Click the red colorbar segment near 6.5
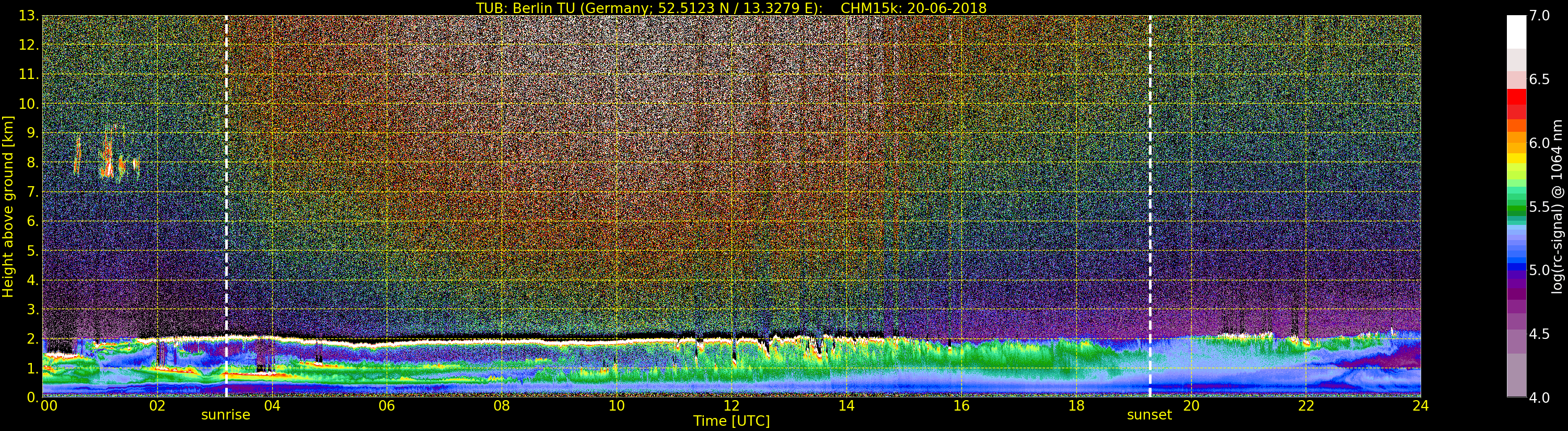This screenshot has width=1568, height=431. (1516, 97)
